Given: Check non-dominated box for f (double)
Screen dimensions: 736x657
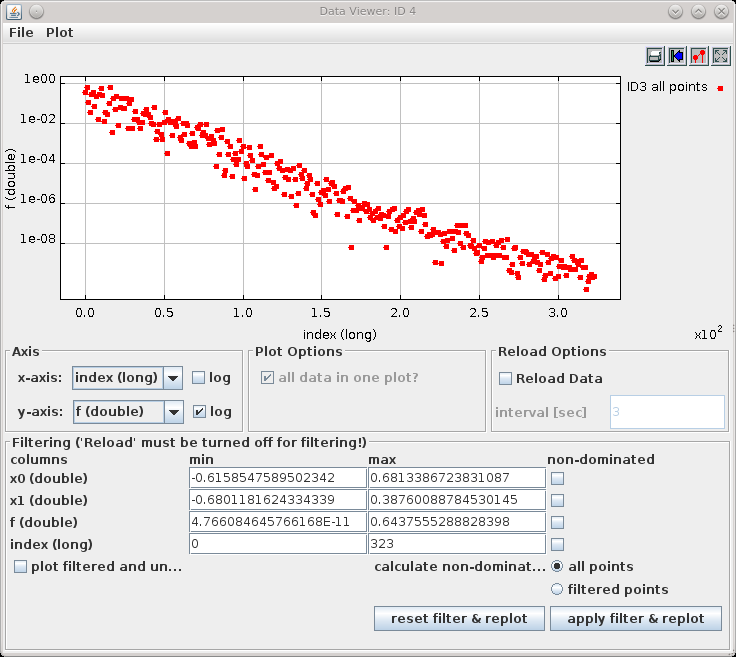Looking at the screenshot, I should click(x=557, y=522).
